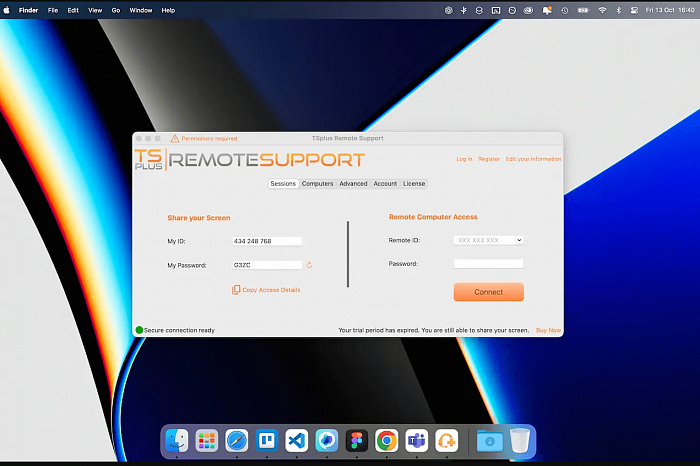Open Finder from the dock

pyautogui.click(x=177, y=441)
